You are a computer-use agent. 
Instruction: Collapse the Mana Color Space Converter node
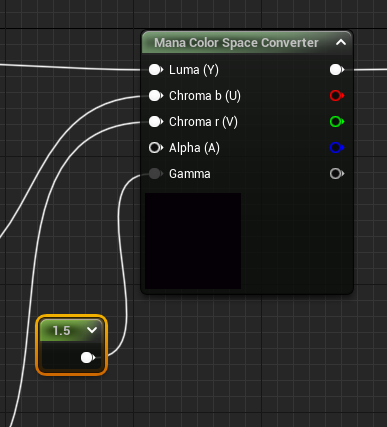pyautogui.click(x=341, y=42)
